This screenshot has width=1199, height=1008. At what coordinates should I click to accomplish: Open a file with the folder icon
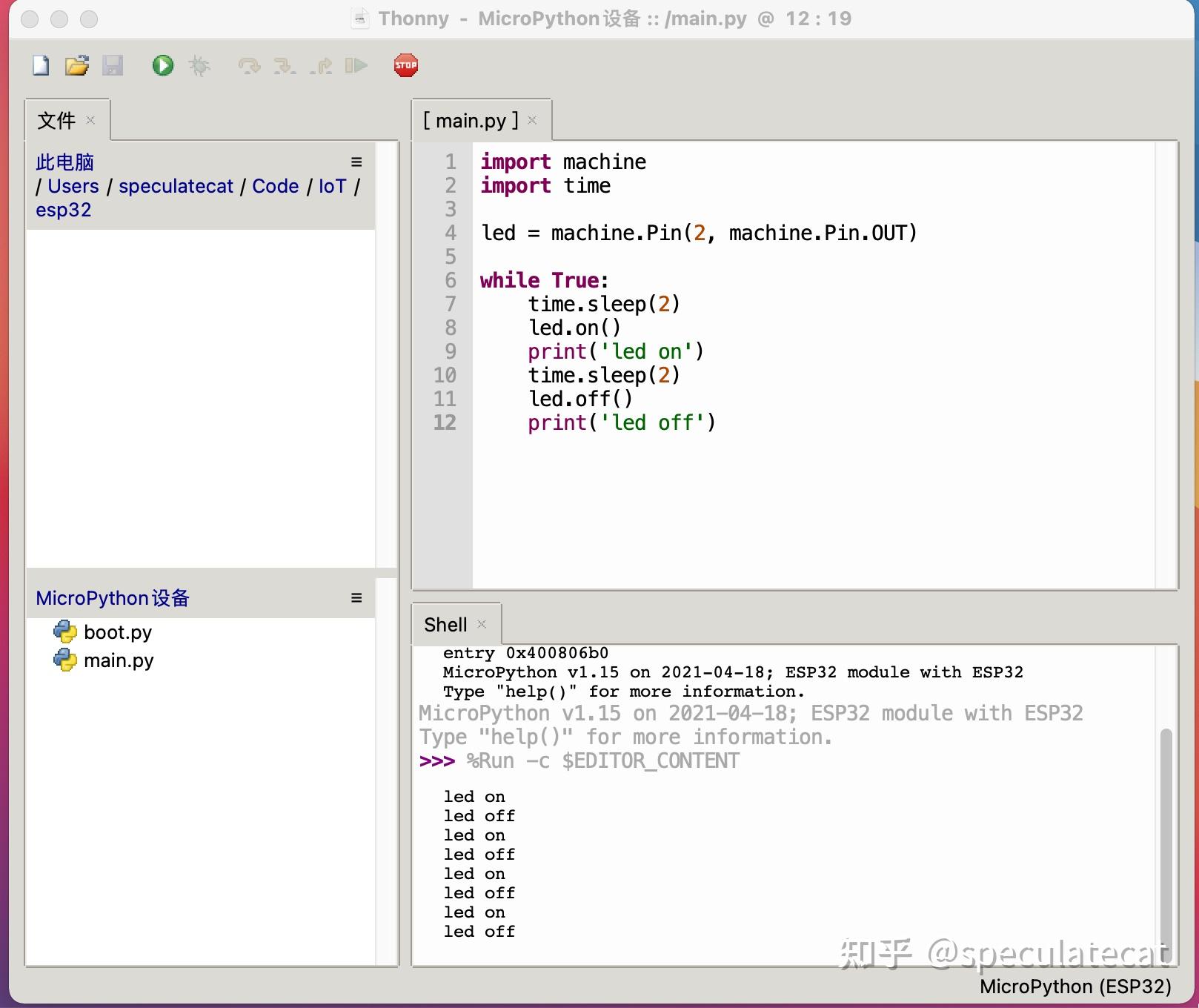76,66
